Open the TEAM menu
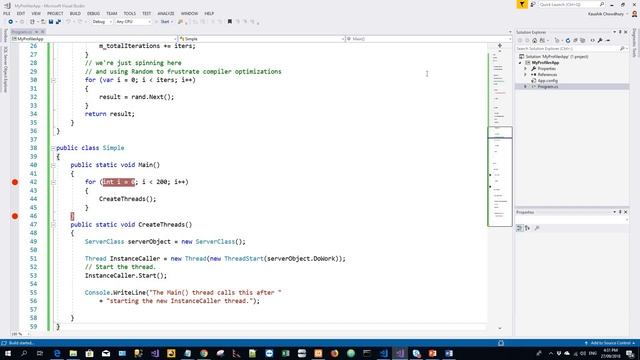 111,13
